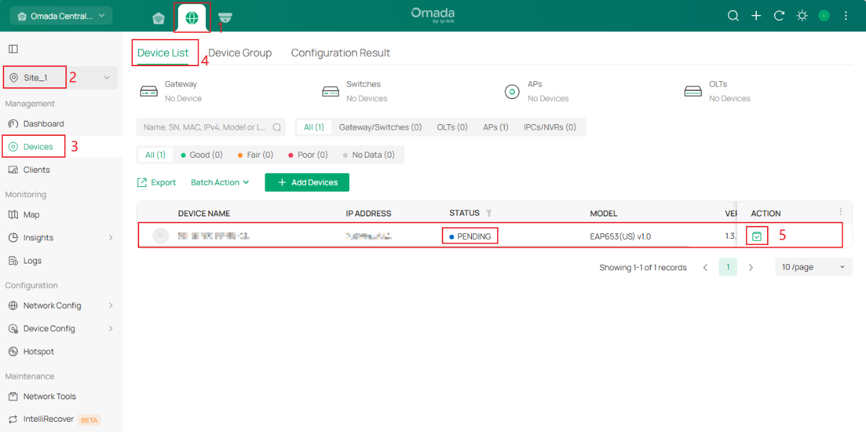Open the global home view icon
The image size is (866, 432).
pos(159,18)
